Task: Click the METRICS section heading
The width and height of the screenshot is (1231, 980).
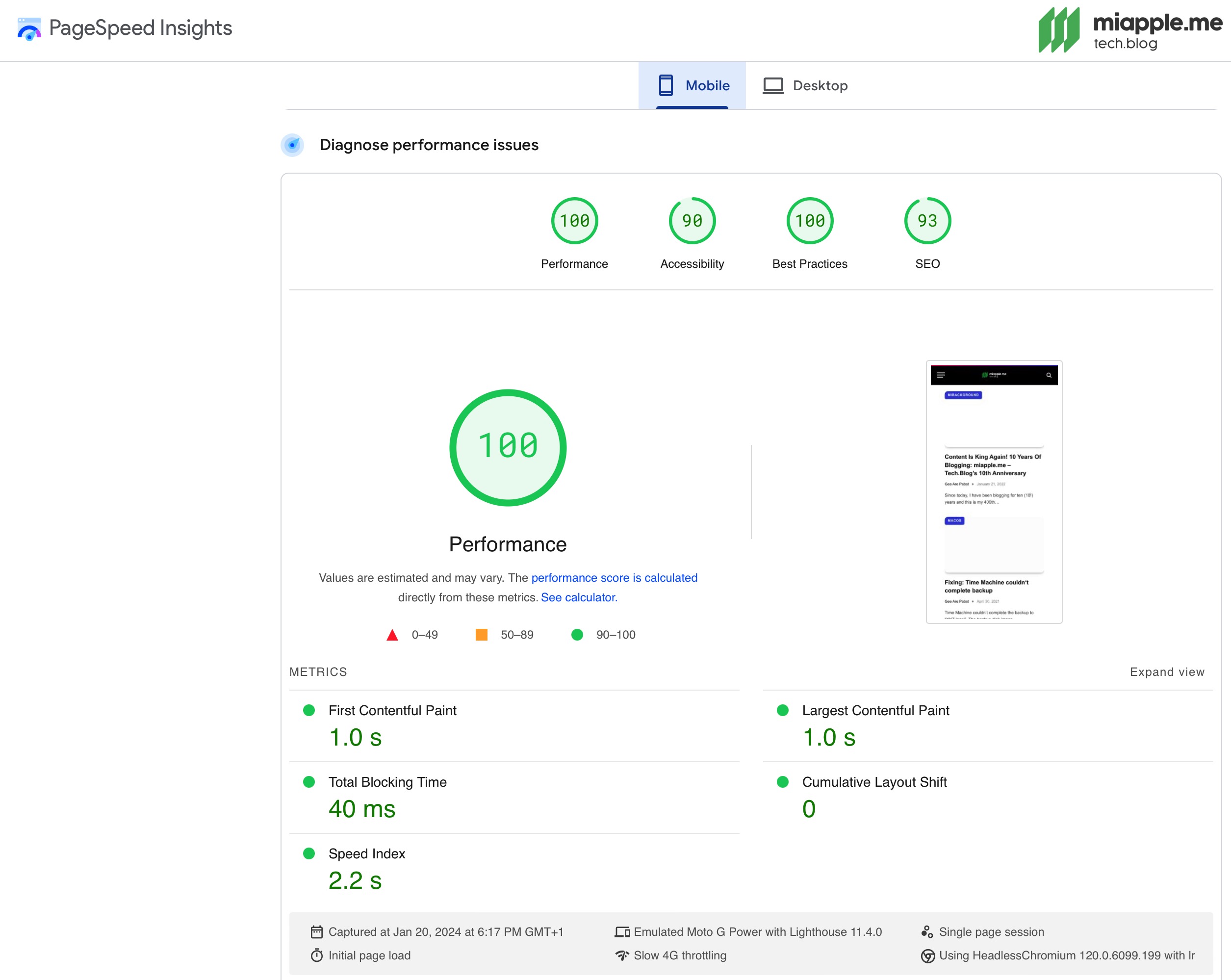Action: 318,672
